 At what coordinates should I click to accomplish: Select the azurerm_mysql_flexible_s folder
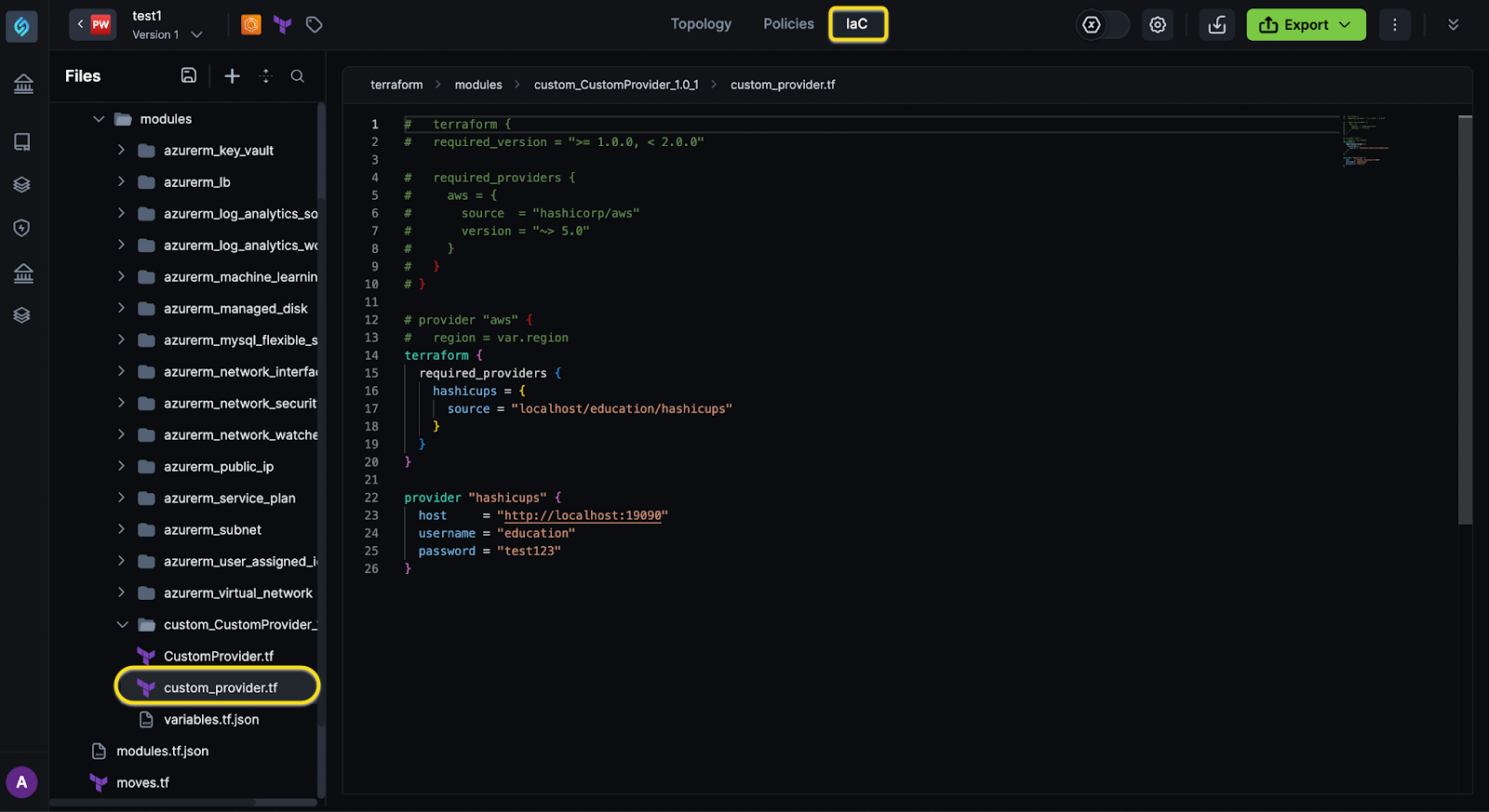[x=240, y=340]
